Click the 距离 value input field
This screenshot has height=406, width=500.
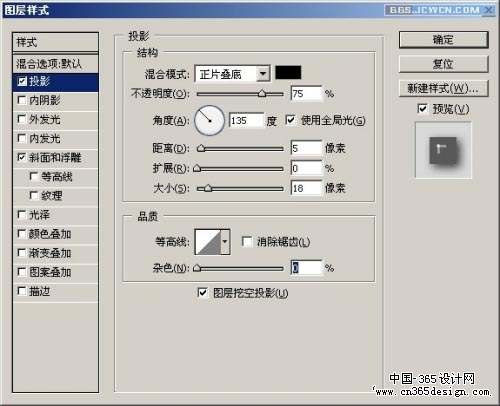pos(306,148)
